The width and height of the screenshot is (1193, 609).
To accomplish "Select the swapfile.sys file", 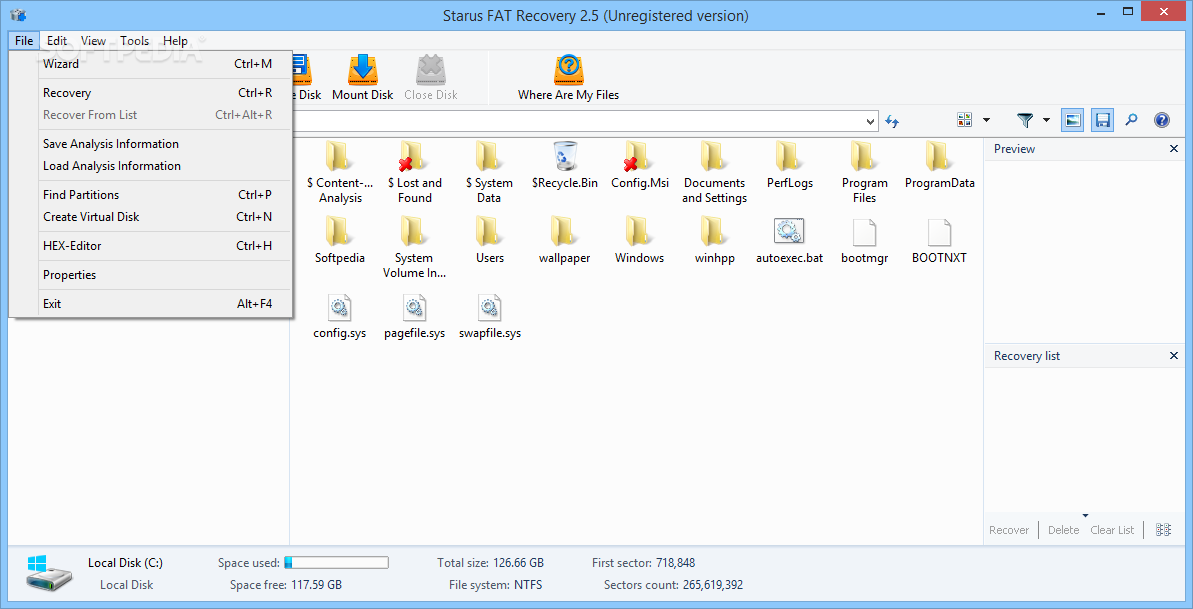I will [x=490, y=315].
